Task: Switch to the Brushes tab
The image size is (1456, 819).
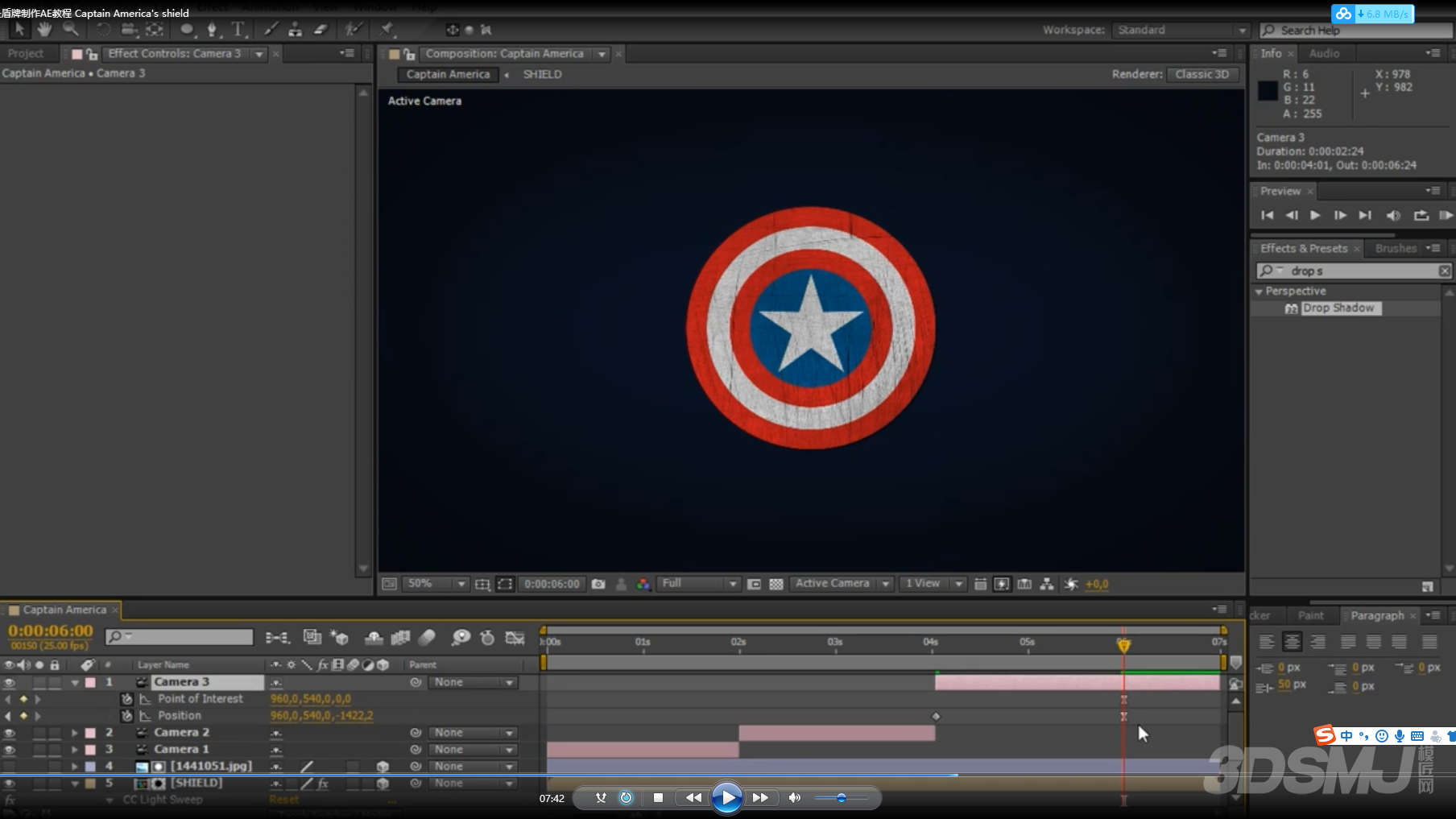Action: (1396, 248)
